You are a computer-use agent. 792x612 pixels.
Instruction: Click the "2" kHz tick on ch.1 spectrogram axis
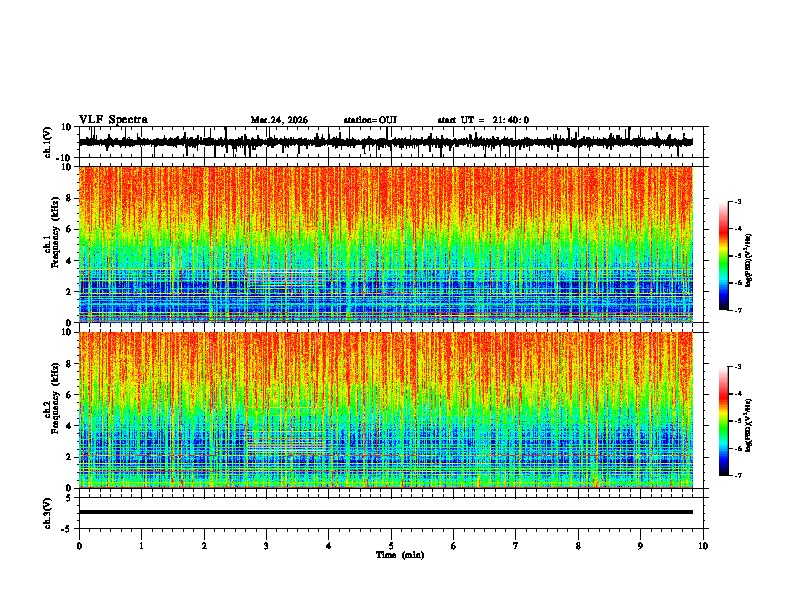point(70,291)
